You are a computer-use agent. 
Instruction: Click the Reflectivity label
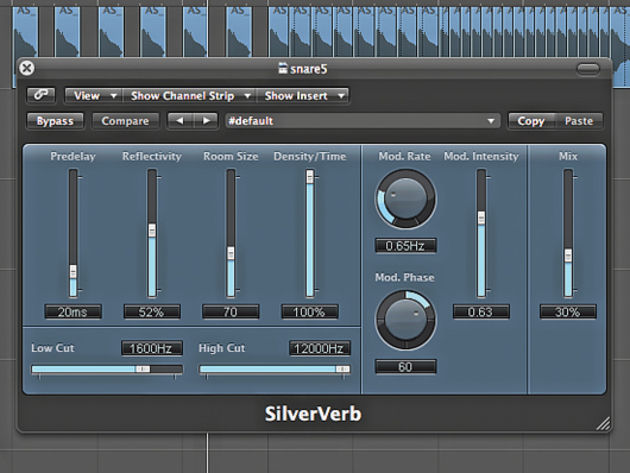(152, 156)
